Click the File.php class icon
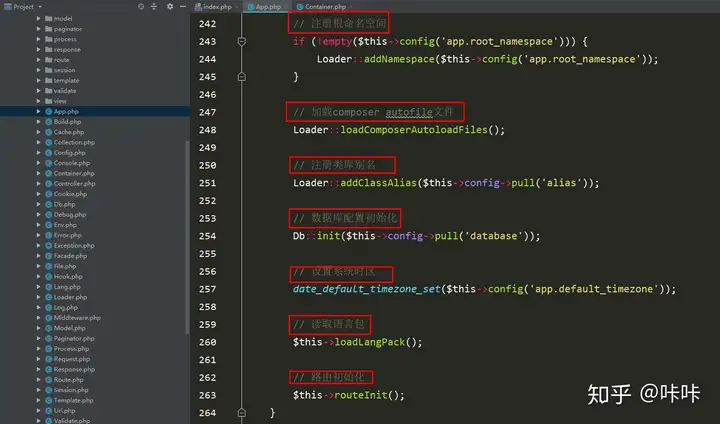The width and height of the screenshot is (720, 424). tap(49, 266)
